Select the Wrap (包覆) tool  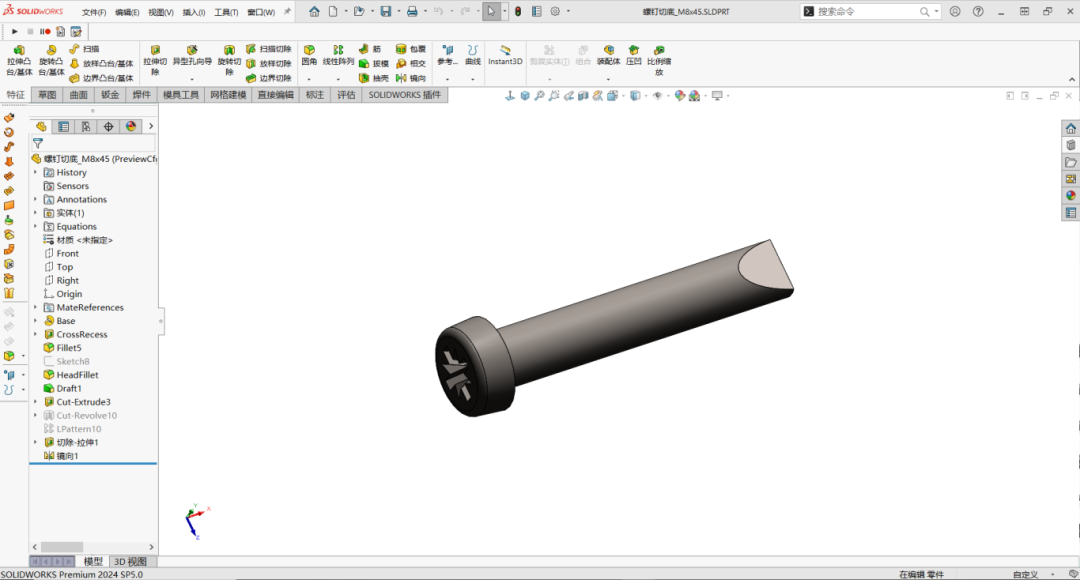pyautogui.click(x=411, y=49)
